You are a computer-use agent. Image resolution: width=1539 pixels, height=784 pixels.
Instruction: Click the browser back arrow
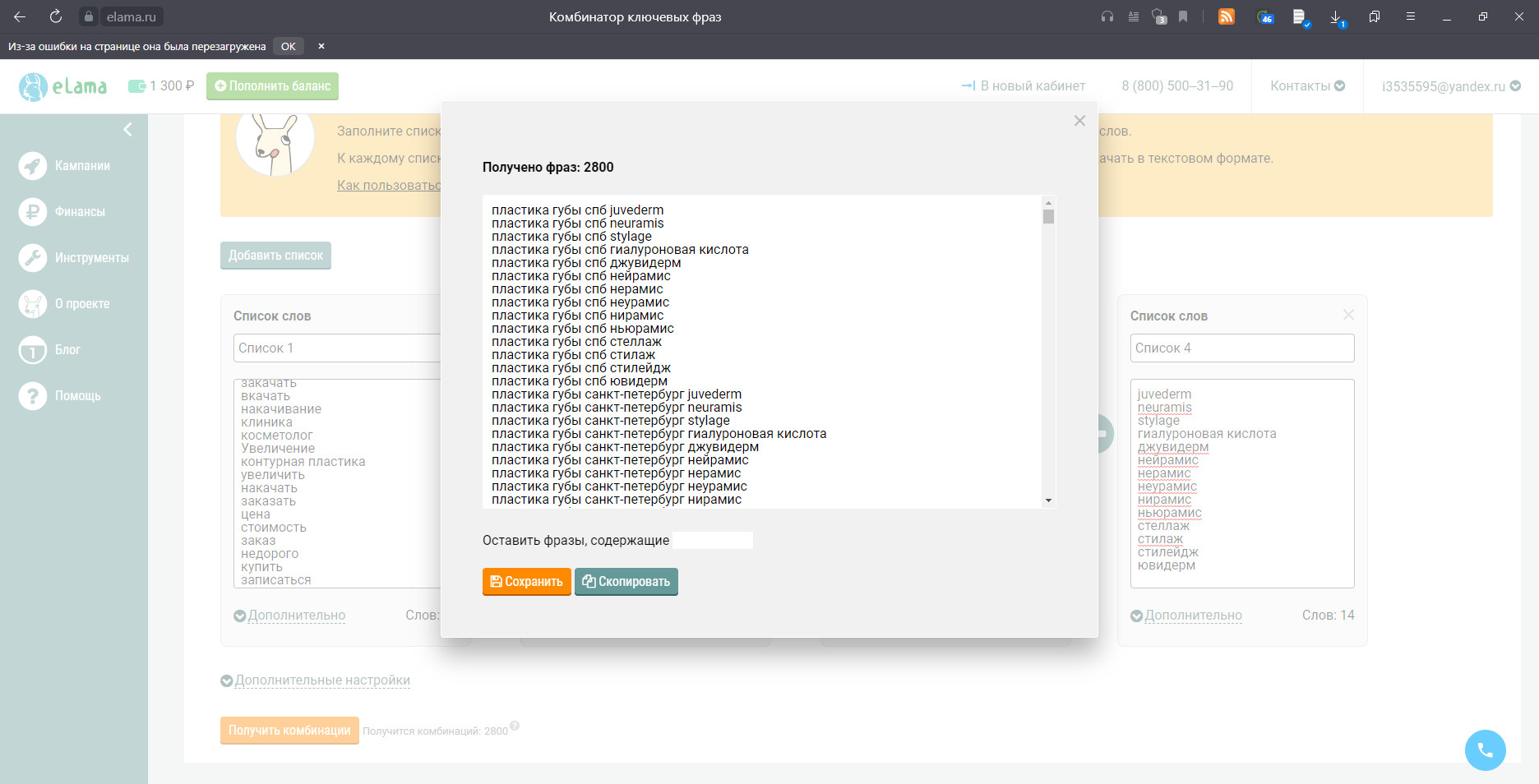point(20,16)
